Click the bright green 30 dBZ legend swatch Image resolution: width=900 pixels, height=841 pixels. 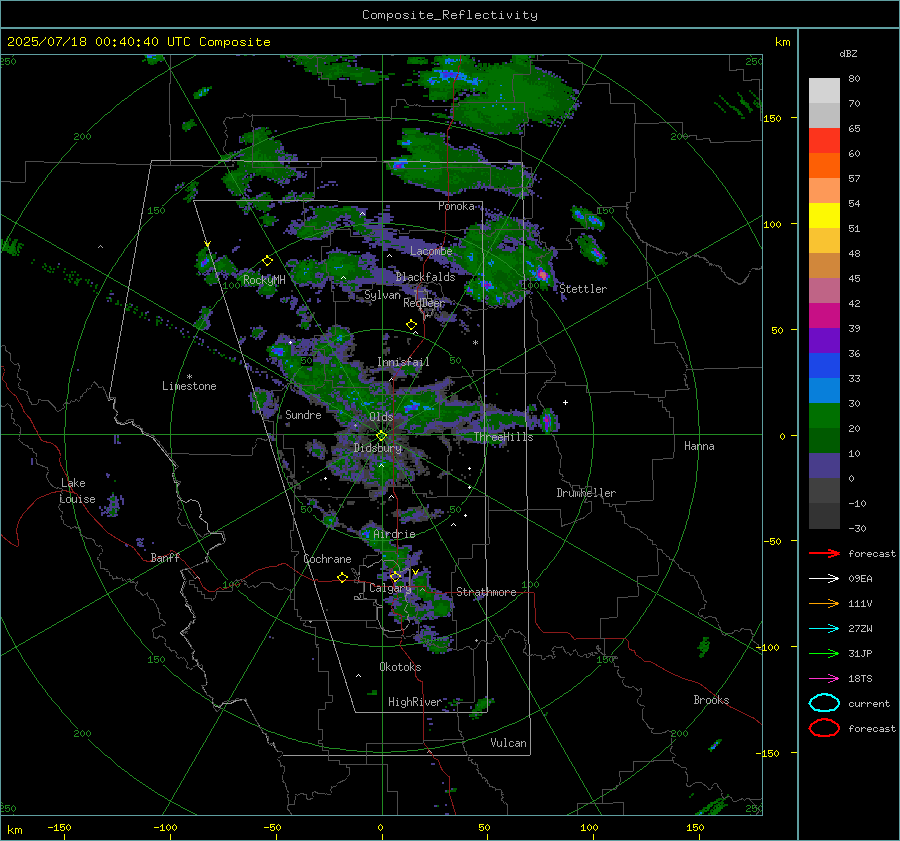pos(824,416)
